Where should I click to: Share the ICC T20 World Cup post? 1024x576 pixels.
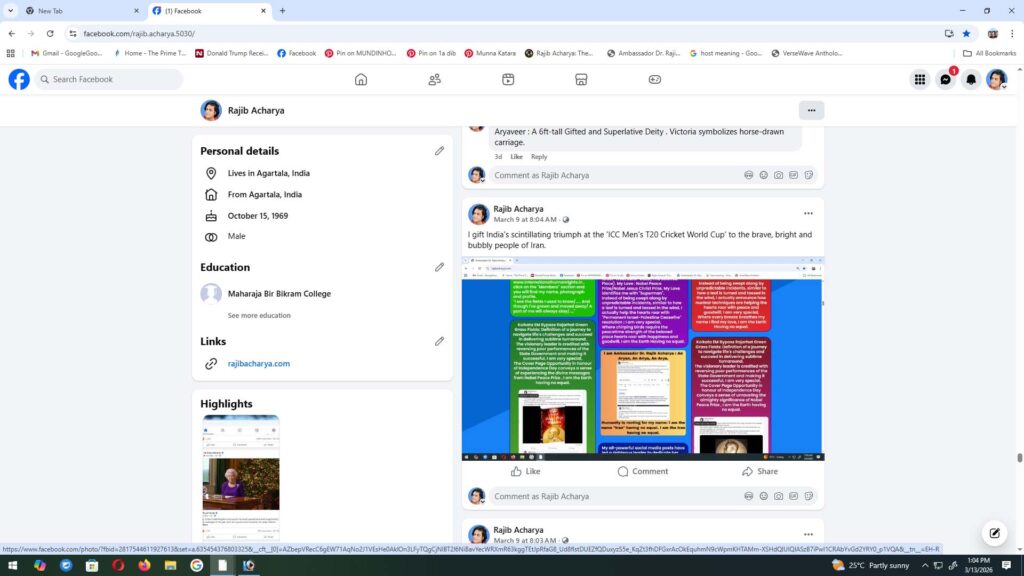click(759, 471)
